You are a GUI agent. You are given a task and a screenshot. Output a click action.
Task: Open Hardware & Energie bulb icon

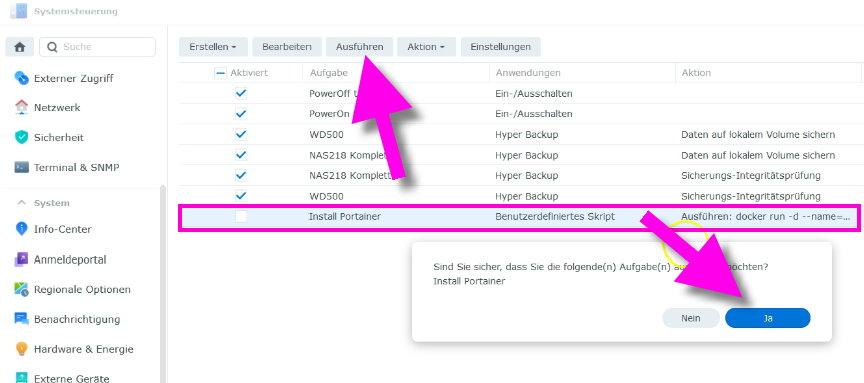[x=21, y=349]
